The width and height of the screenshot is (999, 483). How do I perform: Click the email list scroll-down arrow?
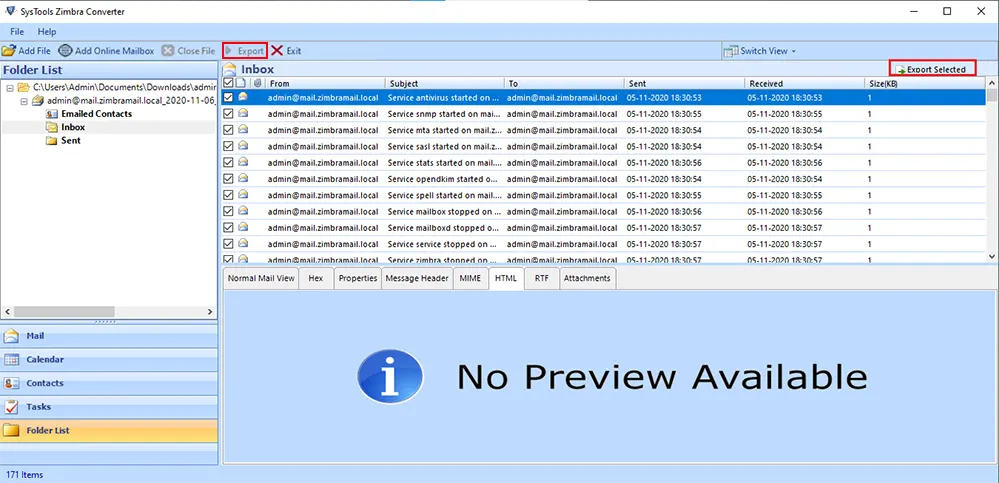tap(992, 256)
